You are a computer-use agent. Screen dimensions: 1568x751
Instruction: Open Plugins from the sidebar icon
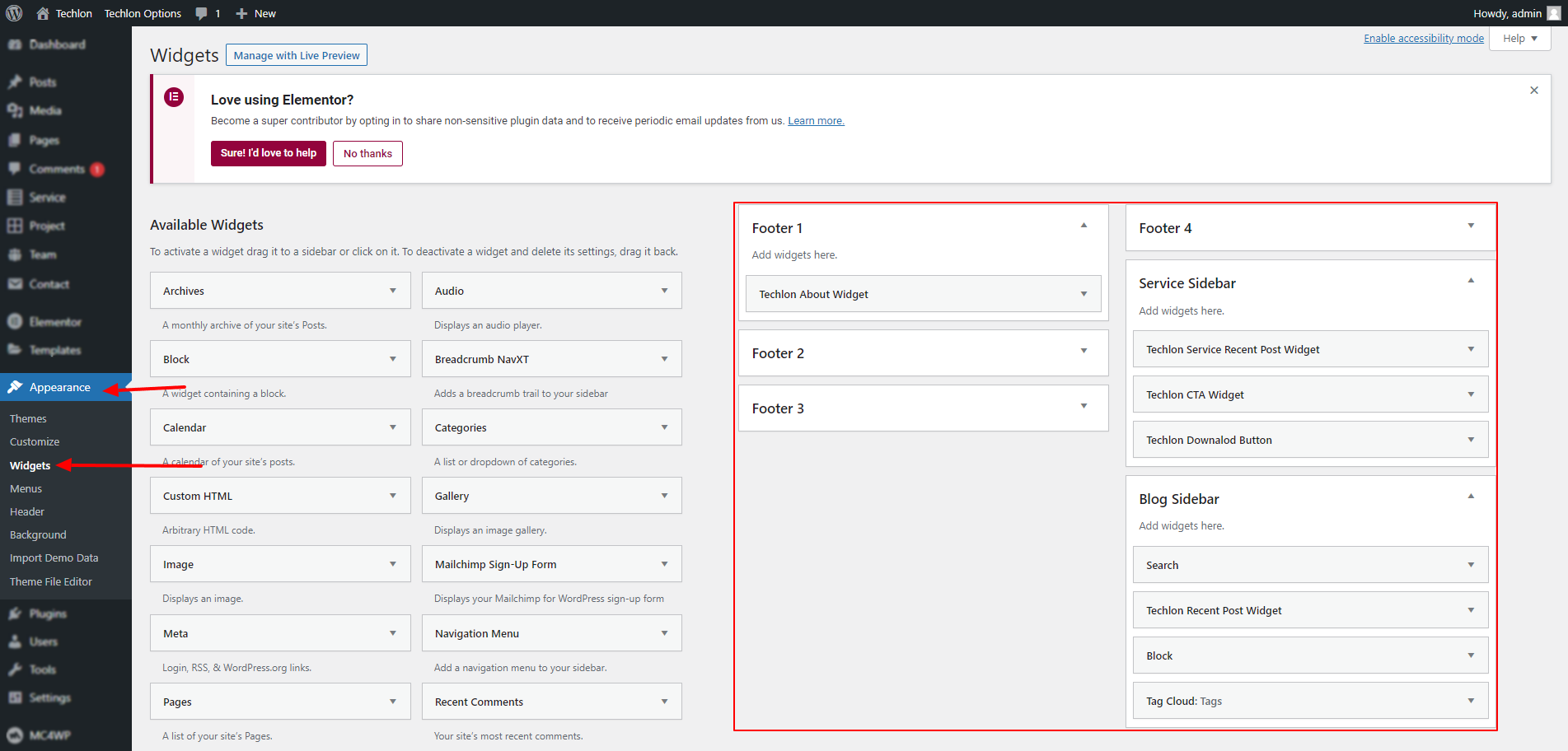tap(15, 613)
